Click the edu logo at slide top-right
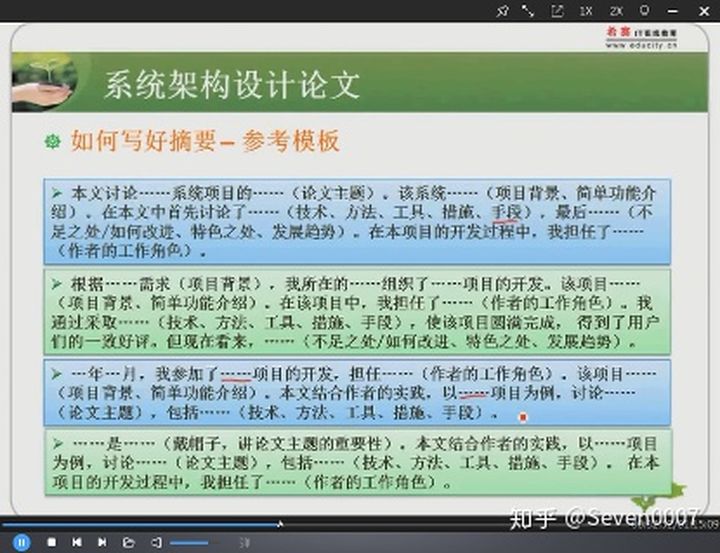 click(641, 38)
